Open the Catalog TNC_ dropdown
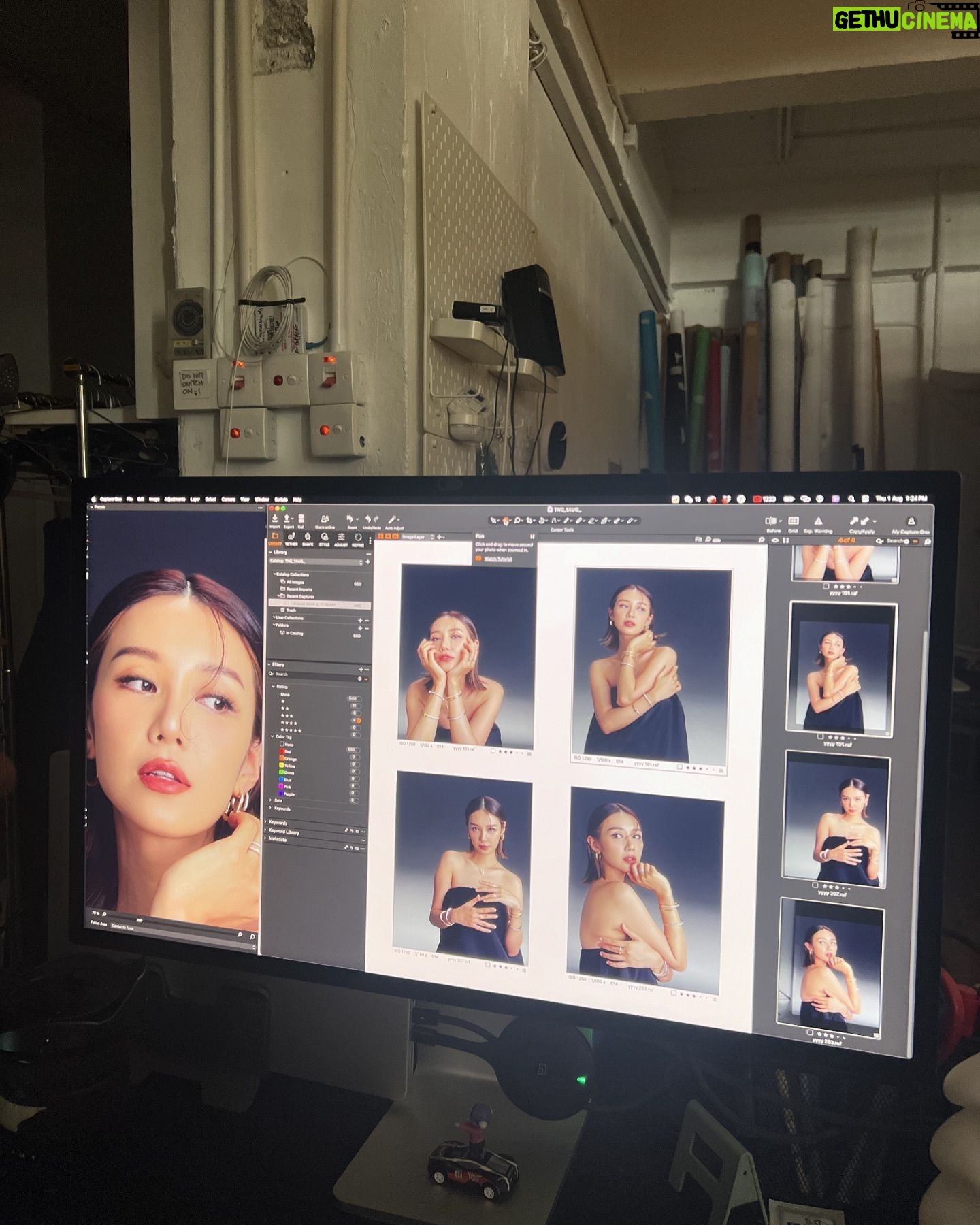This screenshot has width=980, height=1225. pos(316,561)
